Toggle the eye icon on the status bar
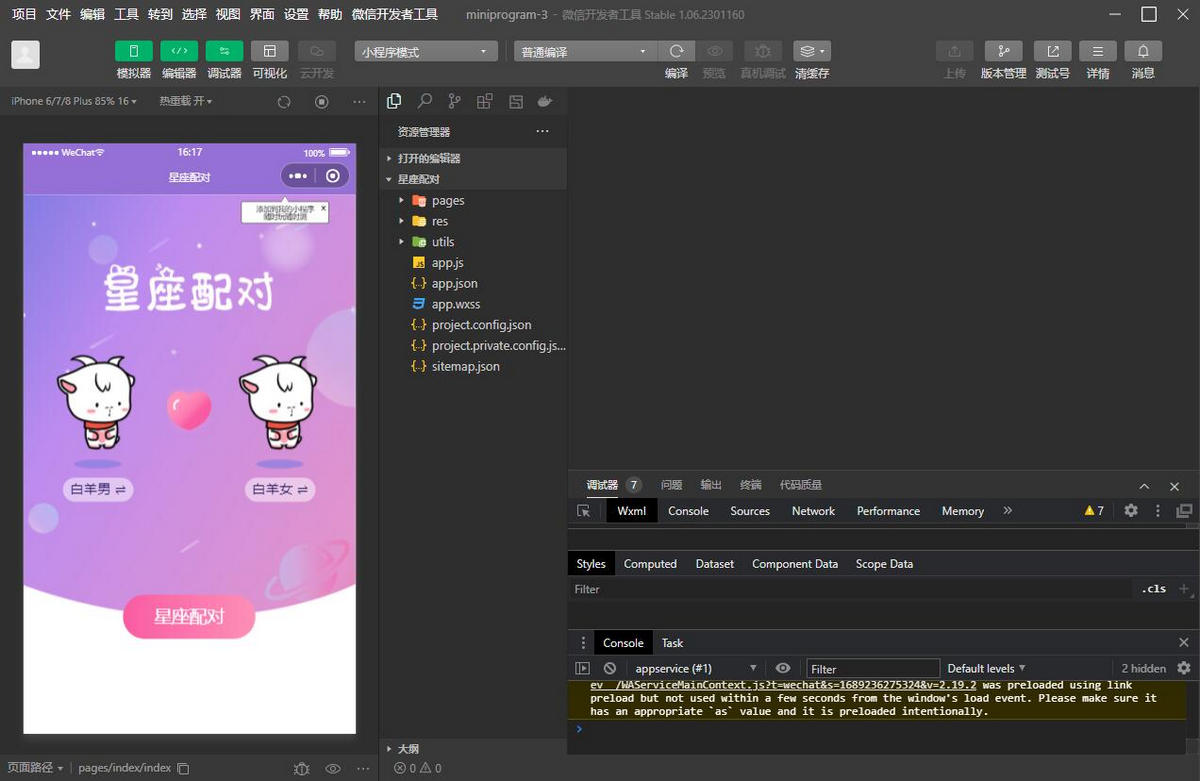The width and height of the screenshot is (1200, 781). click(333, 768)
